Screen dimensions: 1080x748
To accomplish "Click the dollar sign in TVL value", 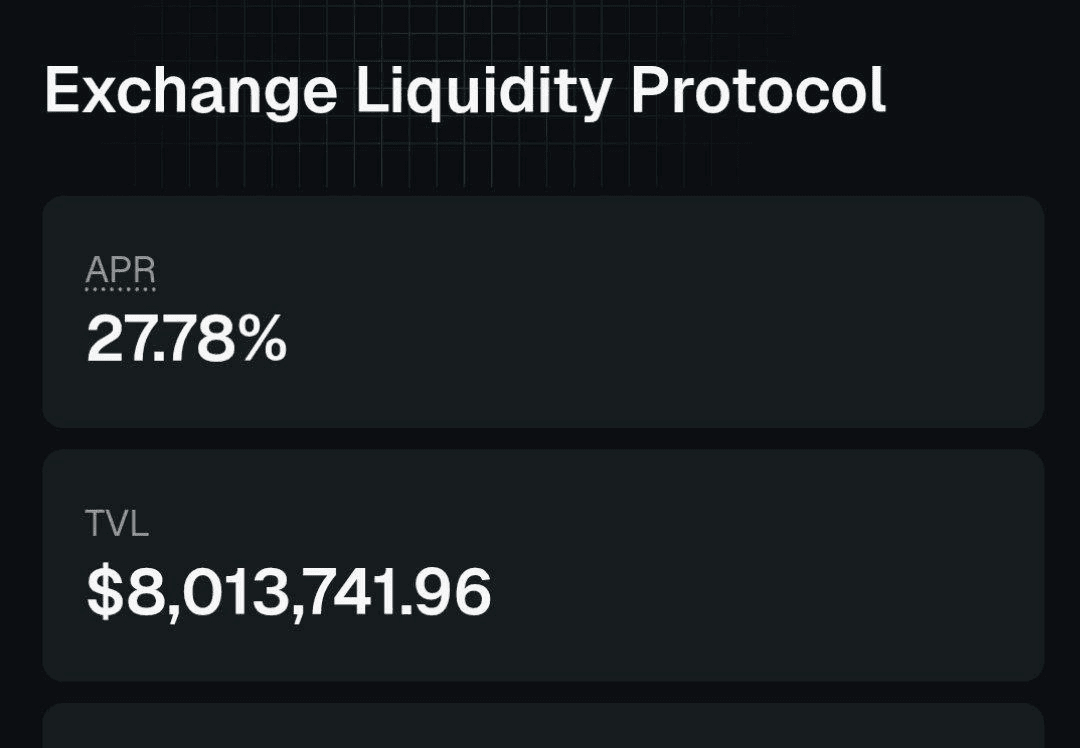I will 105,592.
